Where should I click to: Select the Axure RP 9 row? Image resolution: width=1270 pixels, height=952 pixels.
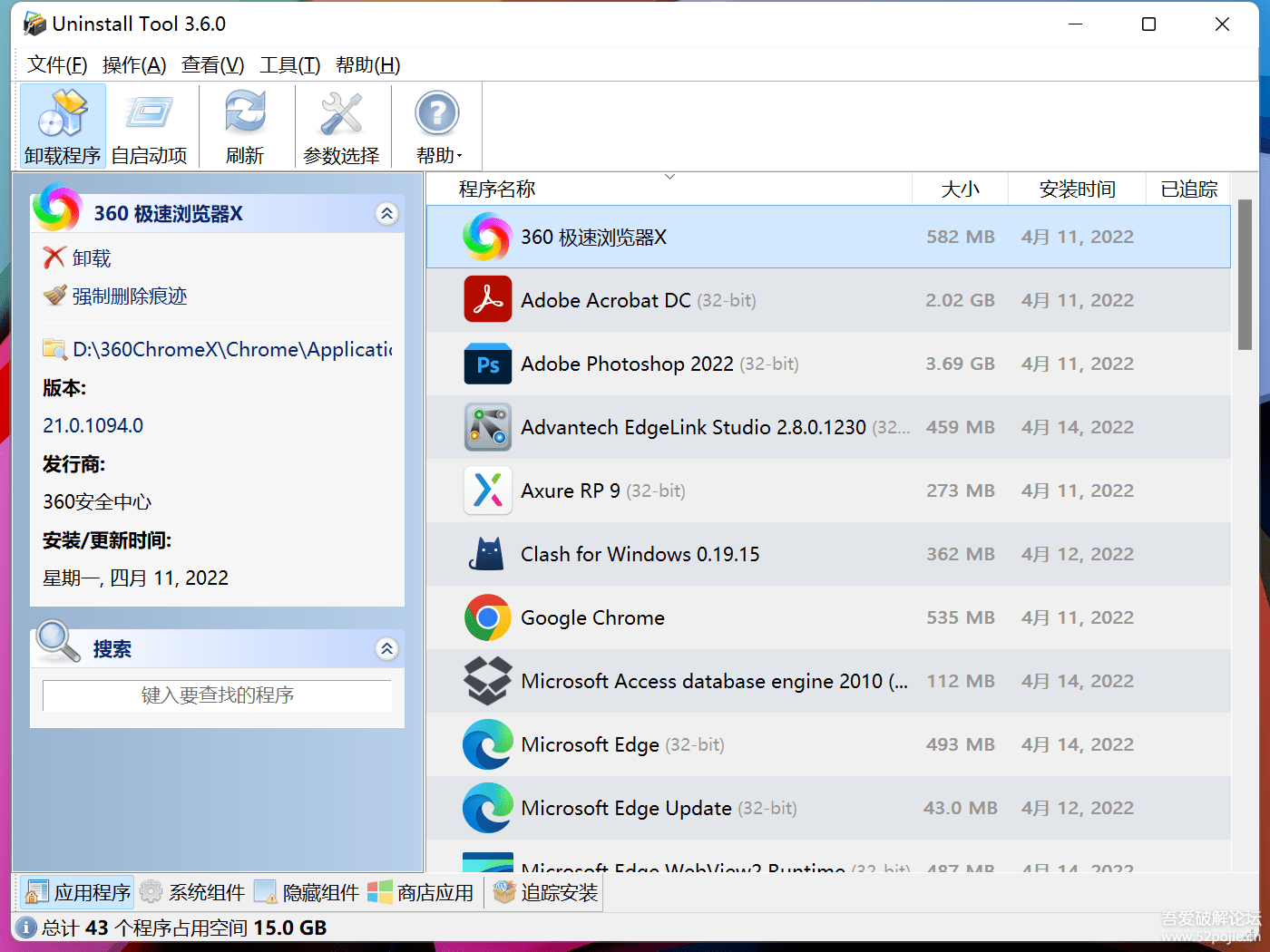(x=828, y=491)
